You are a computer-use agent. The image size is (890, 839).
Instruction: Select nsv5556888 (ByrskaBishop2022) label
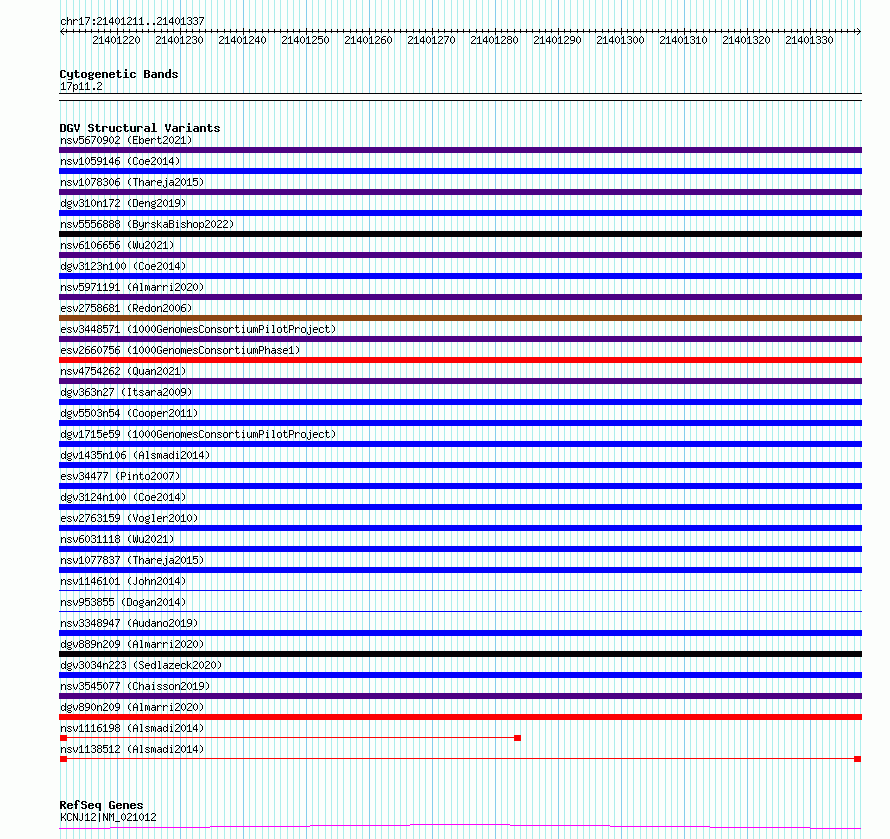click(147, 224)
